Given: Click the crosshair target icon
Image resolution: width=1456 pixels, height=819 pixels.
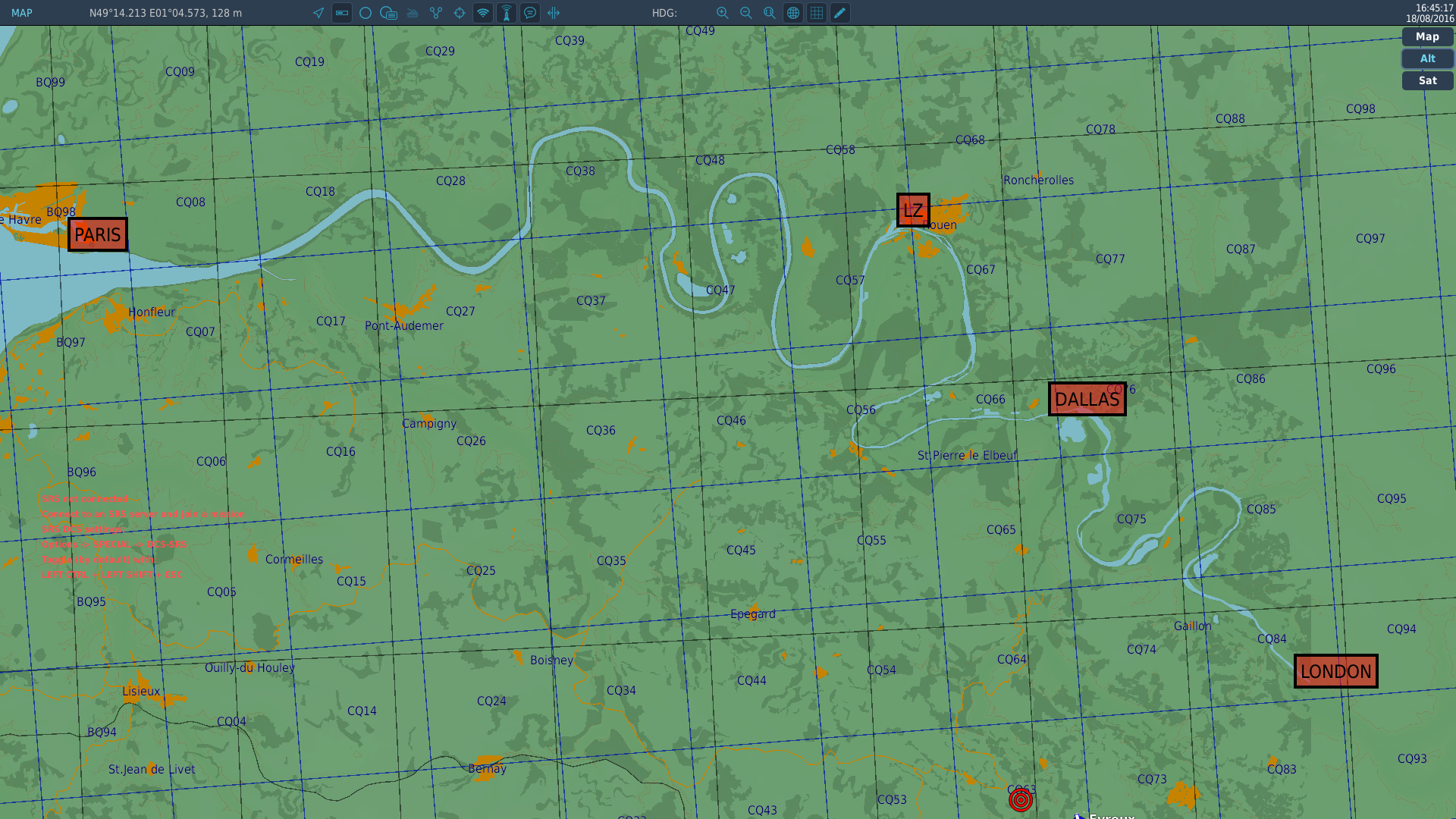Looking at the screenshot, I should click(x=460, y=13).
